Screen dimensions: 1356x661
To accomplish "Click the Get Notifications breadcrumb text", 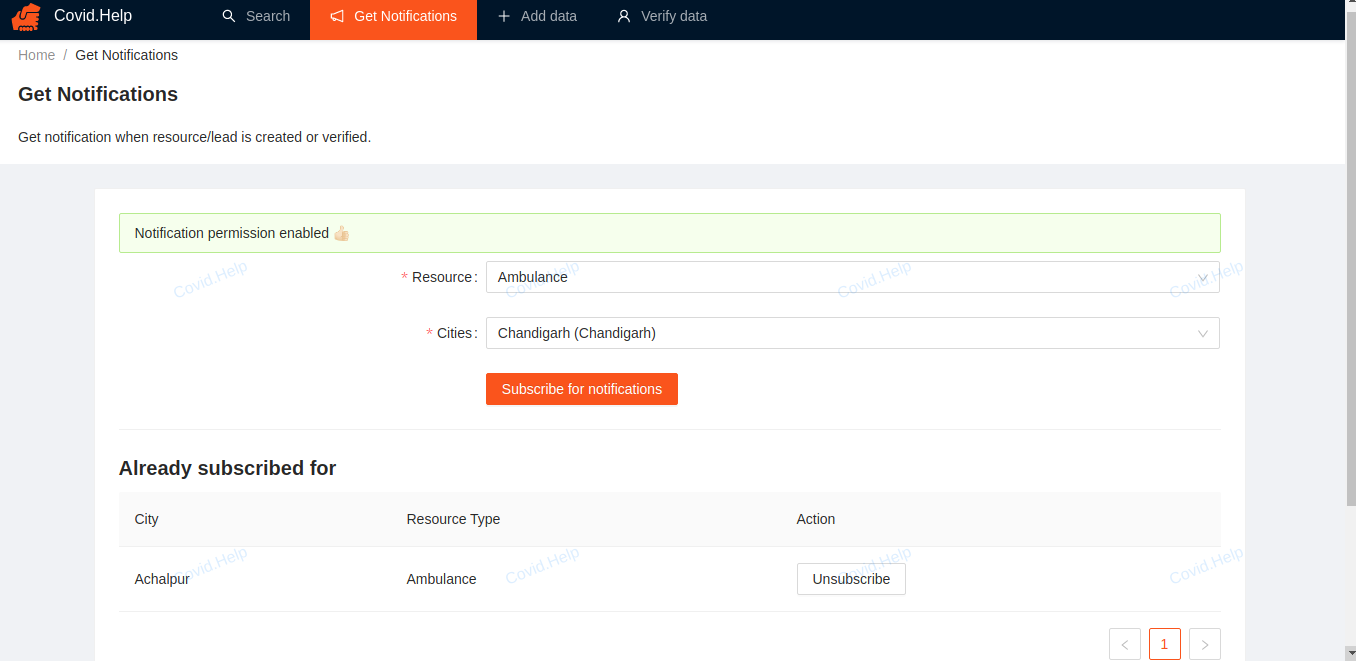I will point(127,55).
